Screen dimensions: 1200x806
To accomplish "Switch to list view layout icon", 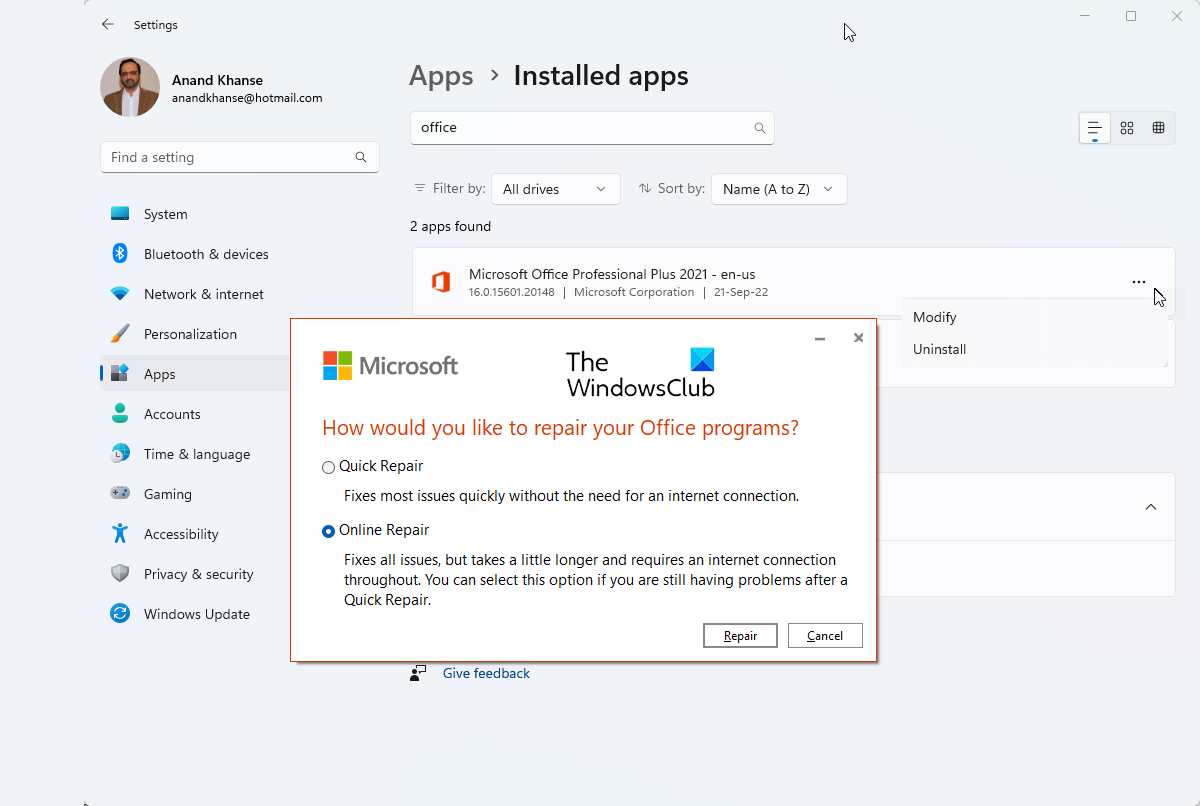I will 1095,128.
